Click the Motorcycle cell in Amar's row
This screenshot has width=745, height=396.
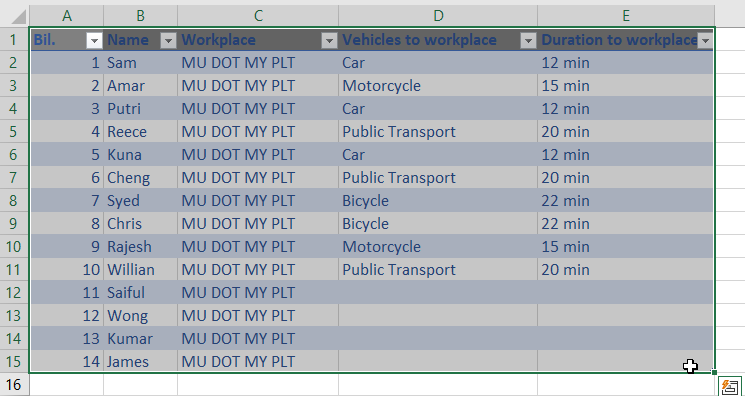click(438, 86)
